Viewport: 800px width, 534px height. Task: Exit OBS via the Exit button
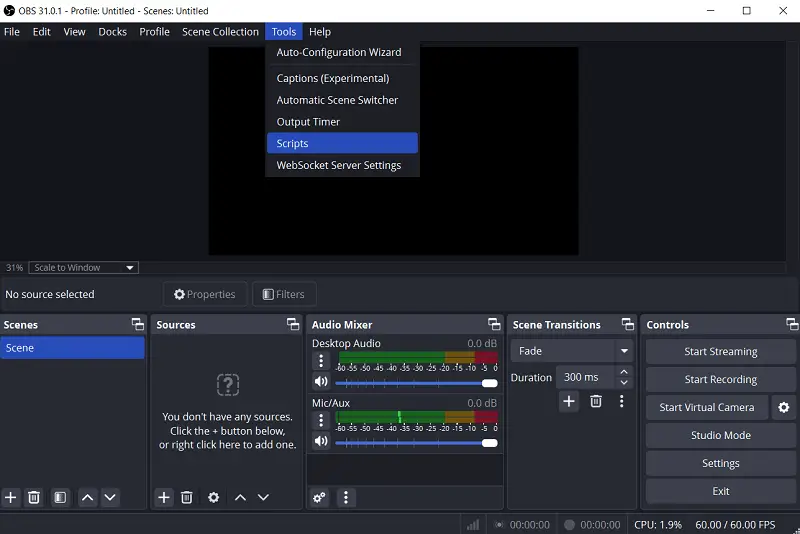(720, 491)
